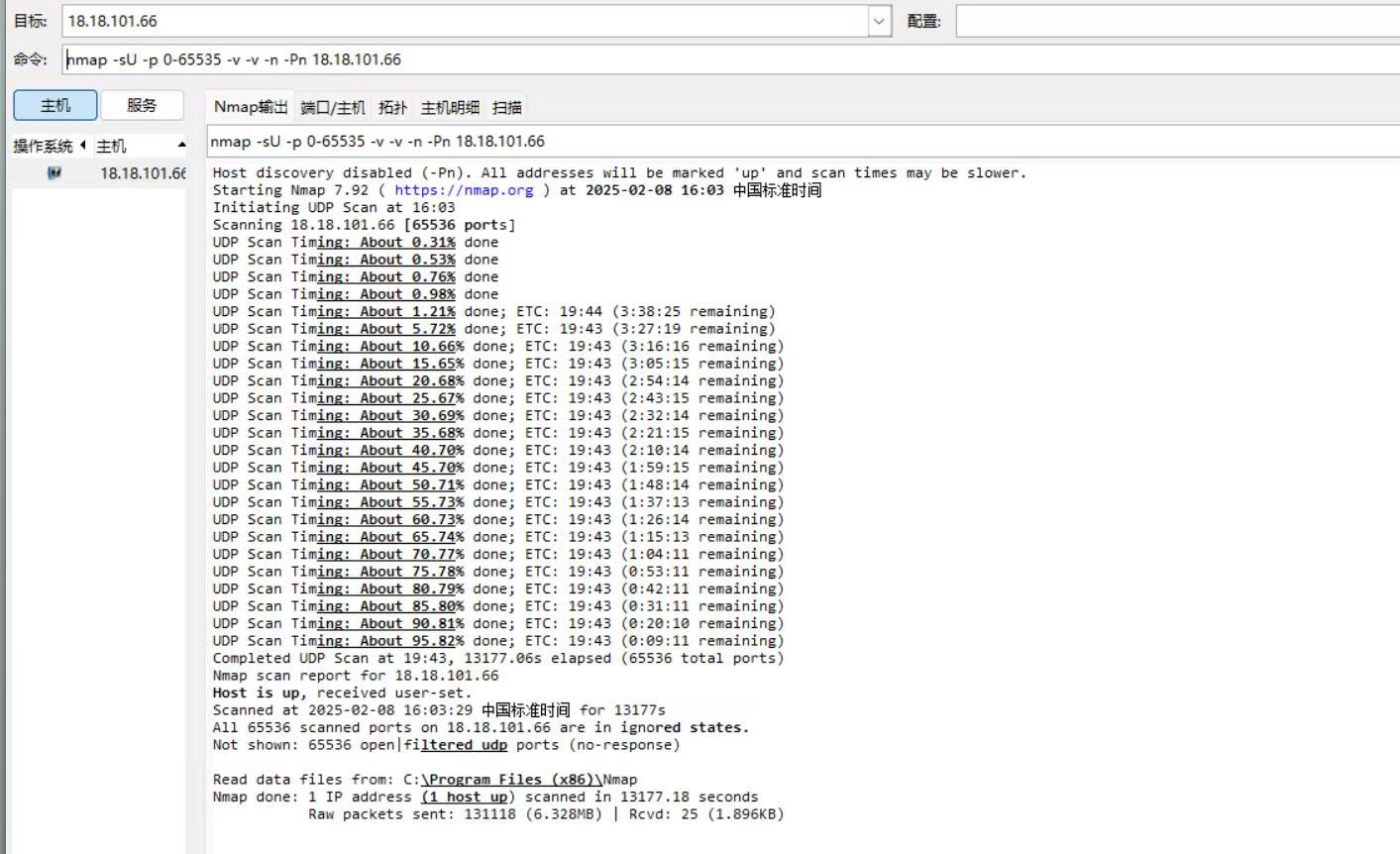The image size is (1400, 854).
Task: Click the scan command selector above the output
Action: tap(803, 141)
